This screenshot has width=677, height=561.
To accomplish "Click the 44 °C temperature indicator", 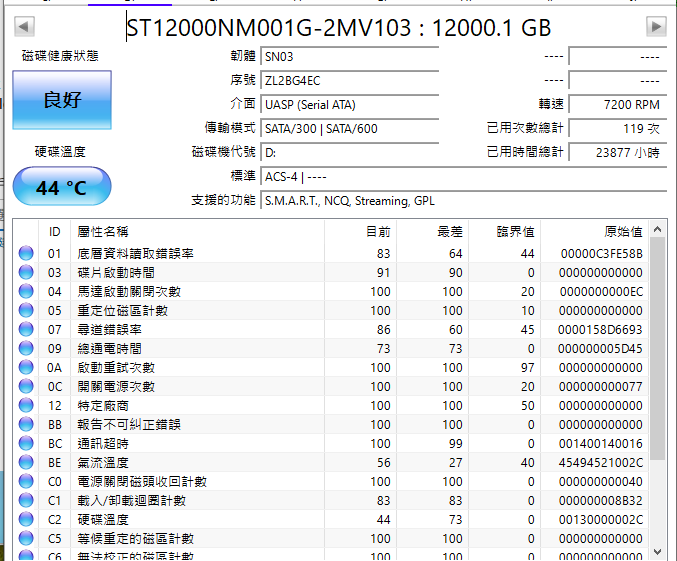I will 62,187.
